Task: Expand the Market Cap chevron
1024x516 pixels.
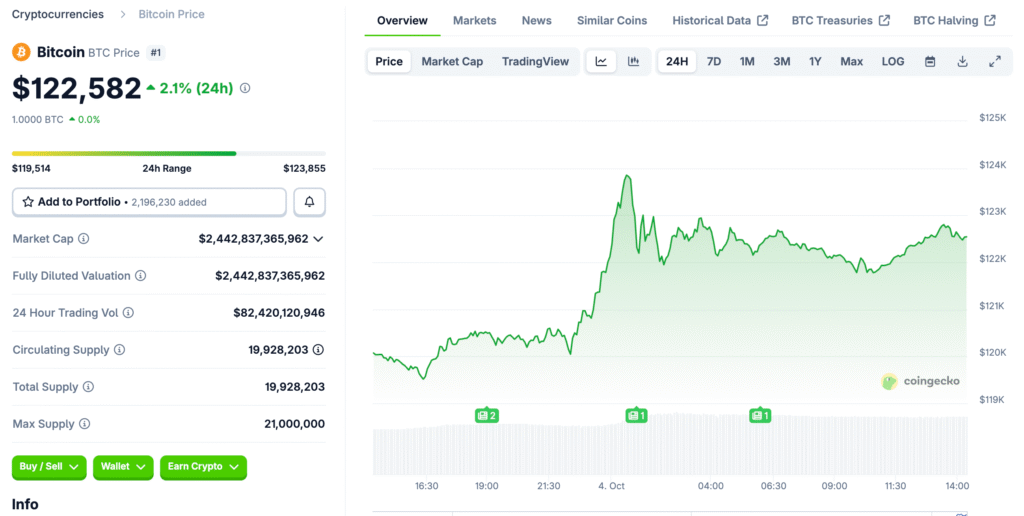Action: [318, 239]
